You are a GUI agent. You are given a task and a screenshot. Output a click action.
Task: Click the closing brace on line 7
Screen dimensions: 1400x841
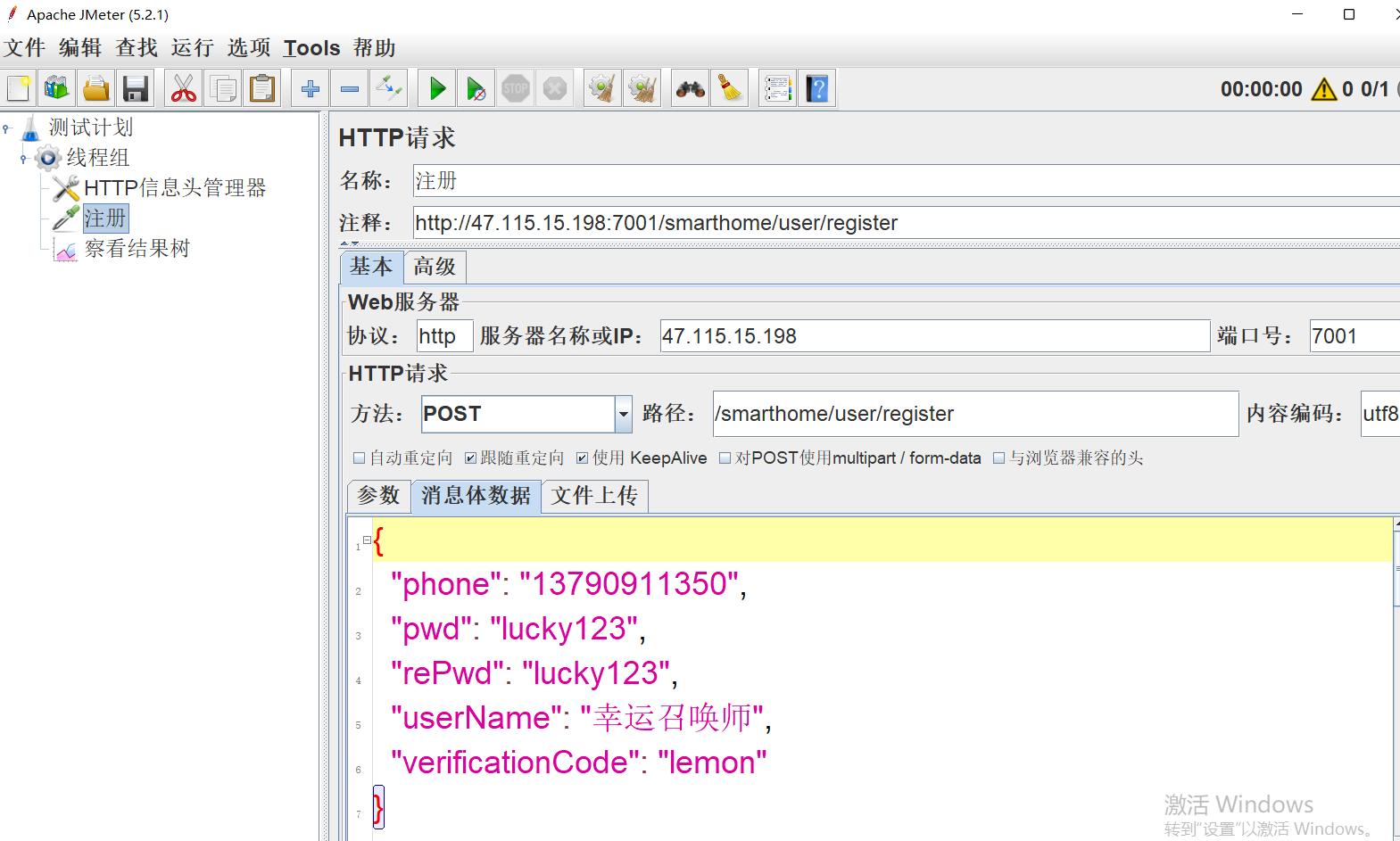click(x=378, y=807)
